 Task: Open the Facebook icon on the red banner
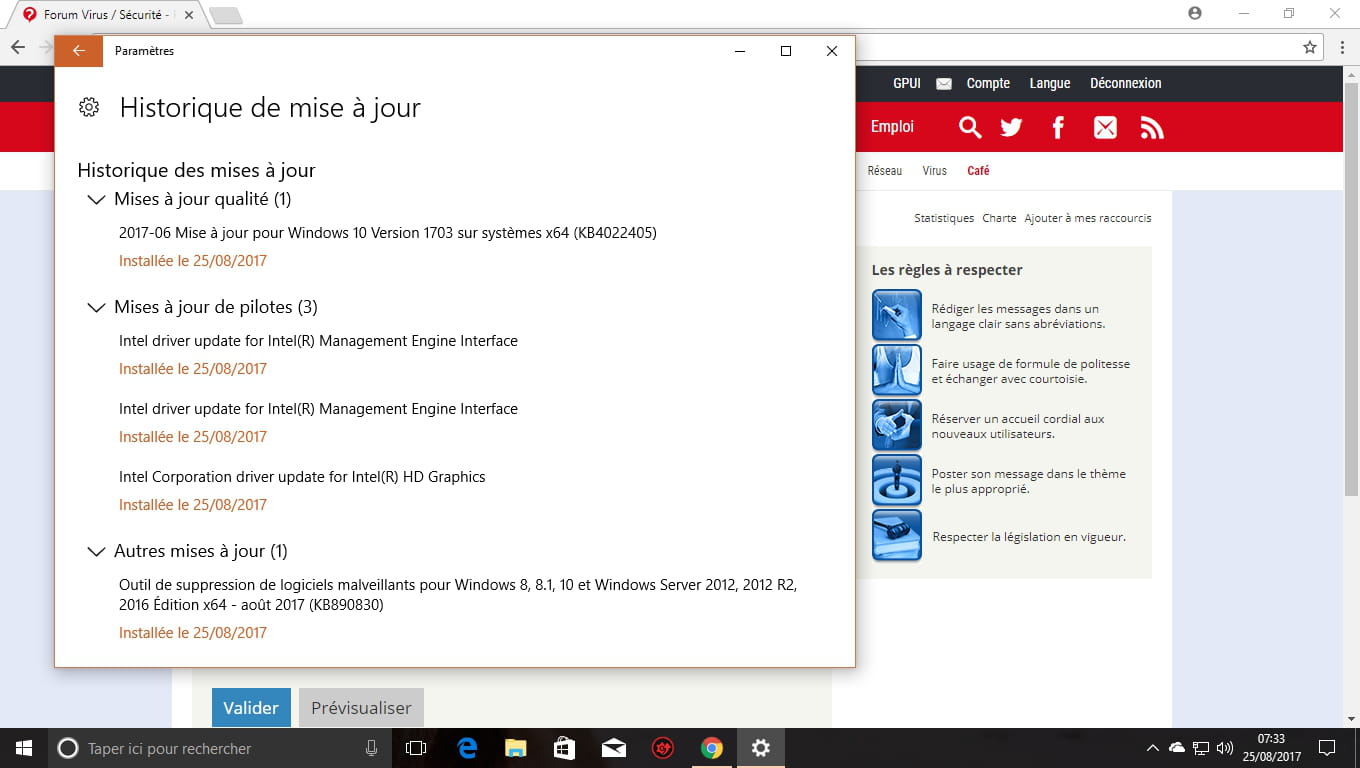click(x=1058, y=127)
